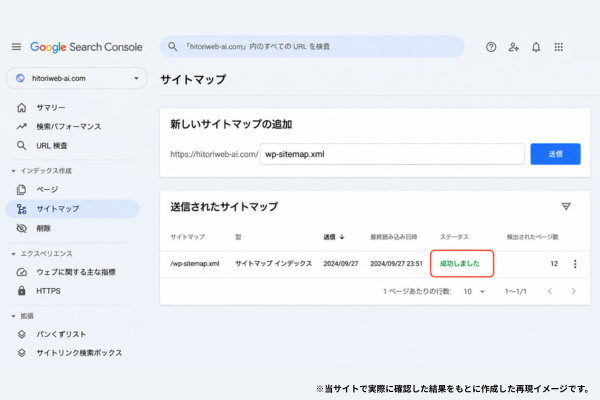The height and width of the screenshot is (400, 600).
Task: Click the gauge icon for ウェブに関する主な指標
Action: (x=21, y=272)
